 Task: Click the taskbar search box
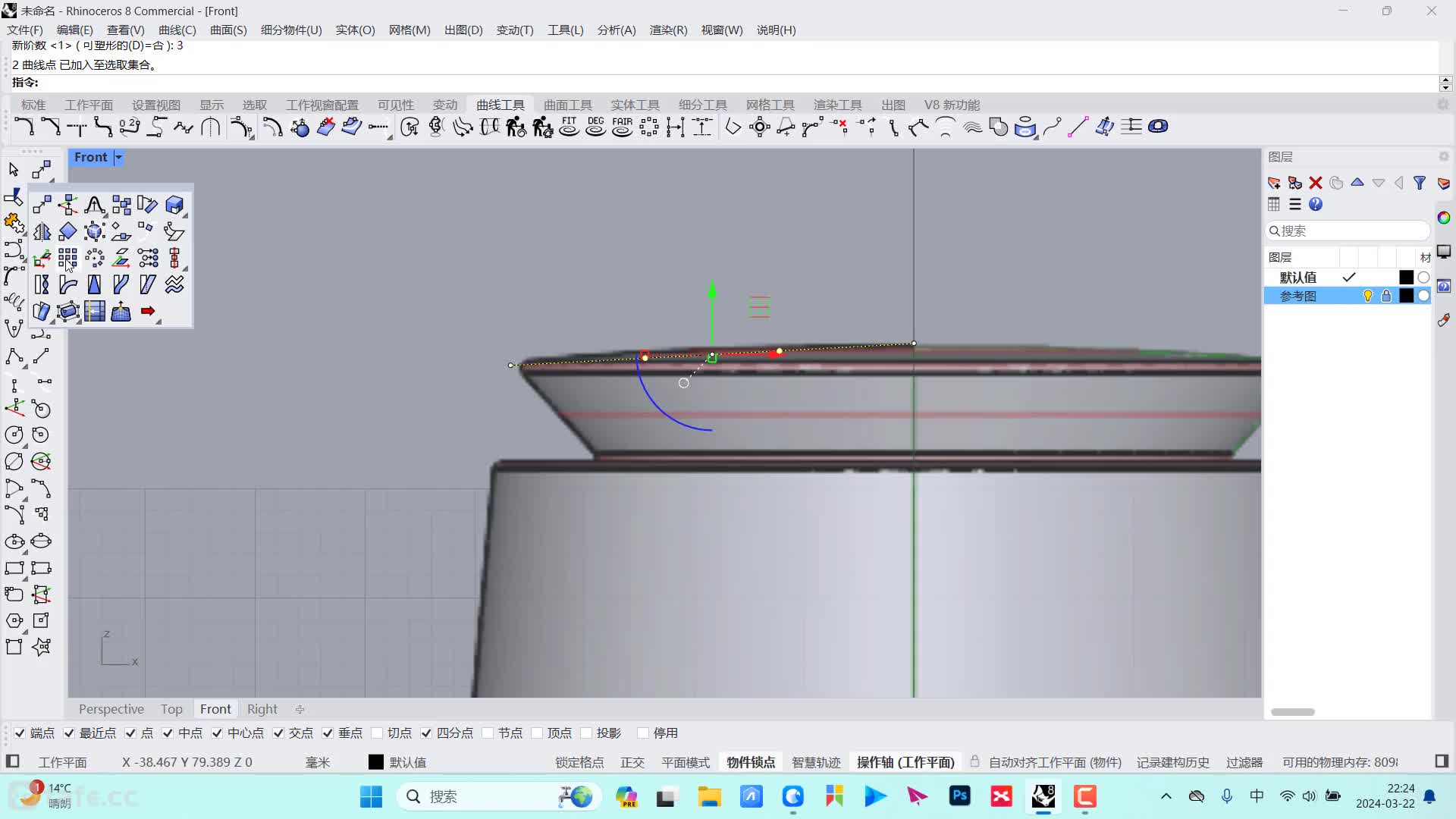pos(498,796)
